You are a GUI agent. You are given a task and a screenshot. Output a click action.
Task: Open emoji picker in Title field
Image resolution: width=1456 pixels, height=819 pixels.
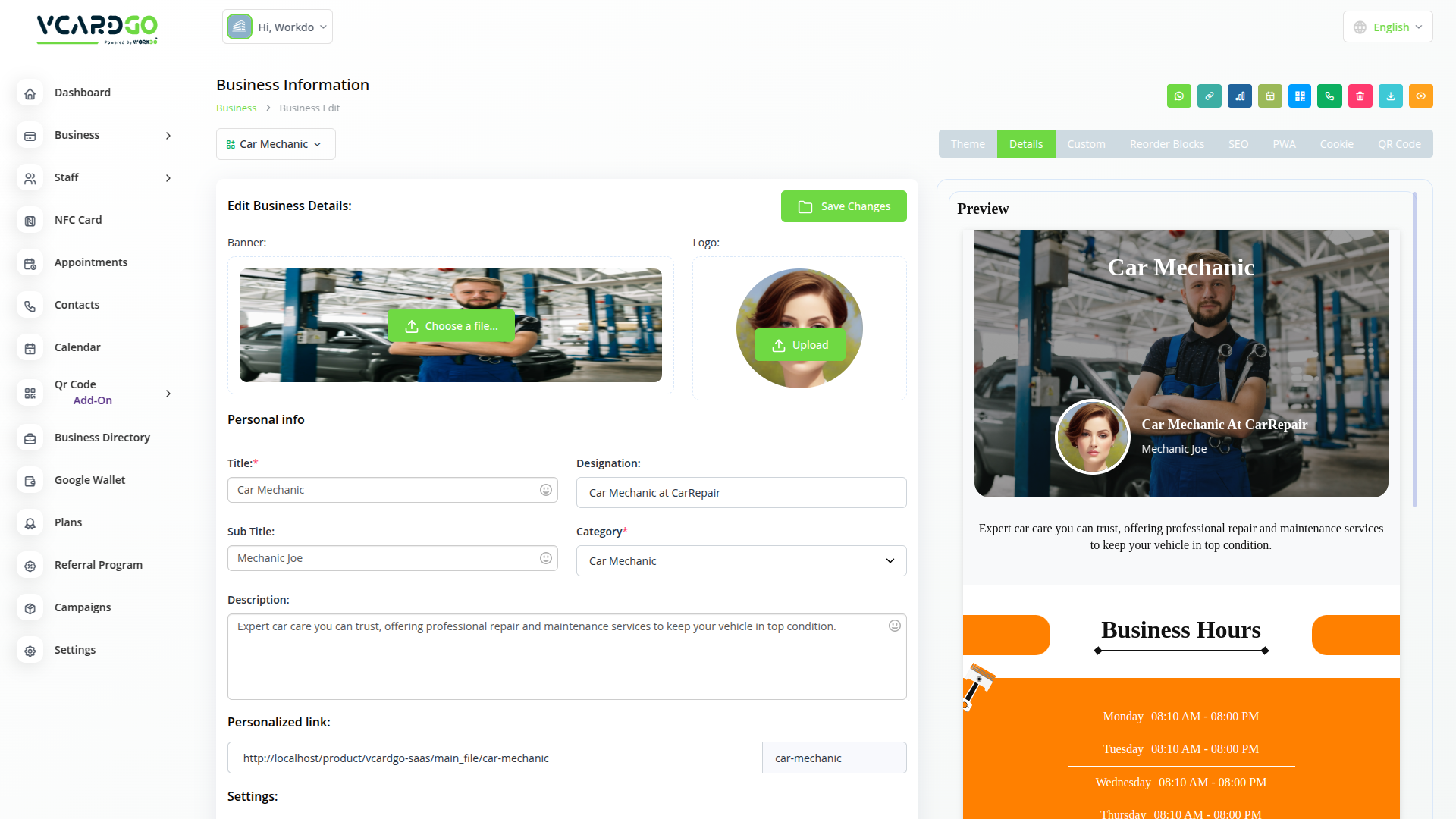(546, 490)
